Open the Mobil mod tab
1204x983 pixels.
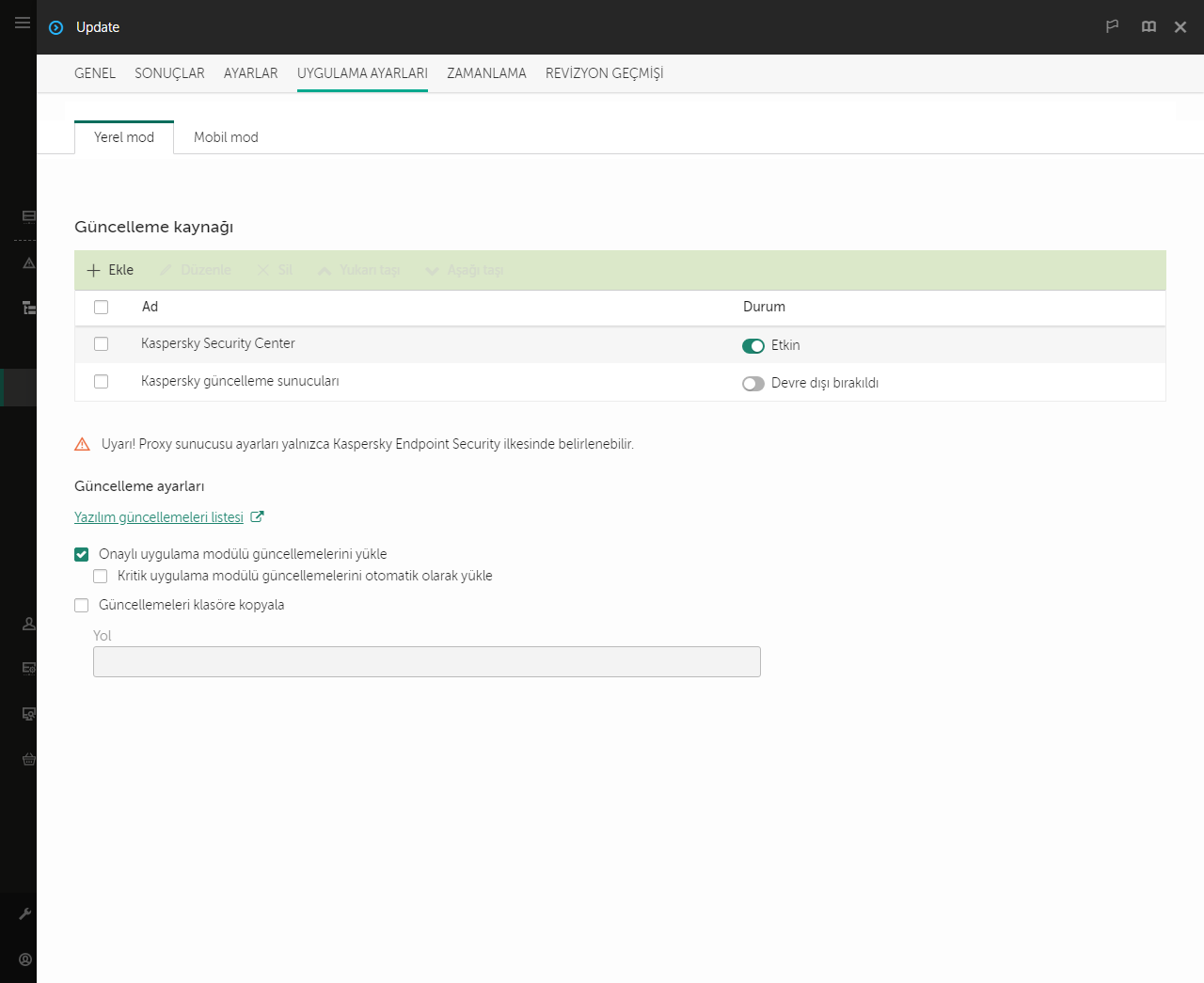click(226, 137)
